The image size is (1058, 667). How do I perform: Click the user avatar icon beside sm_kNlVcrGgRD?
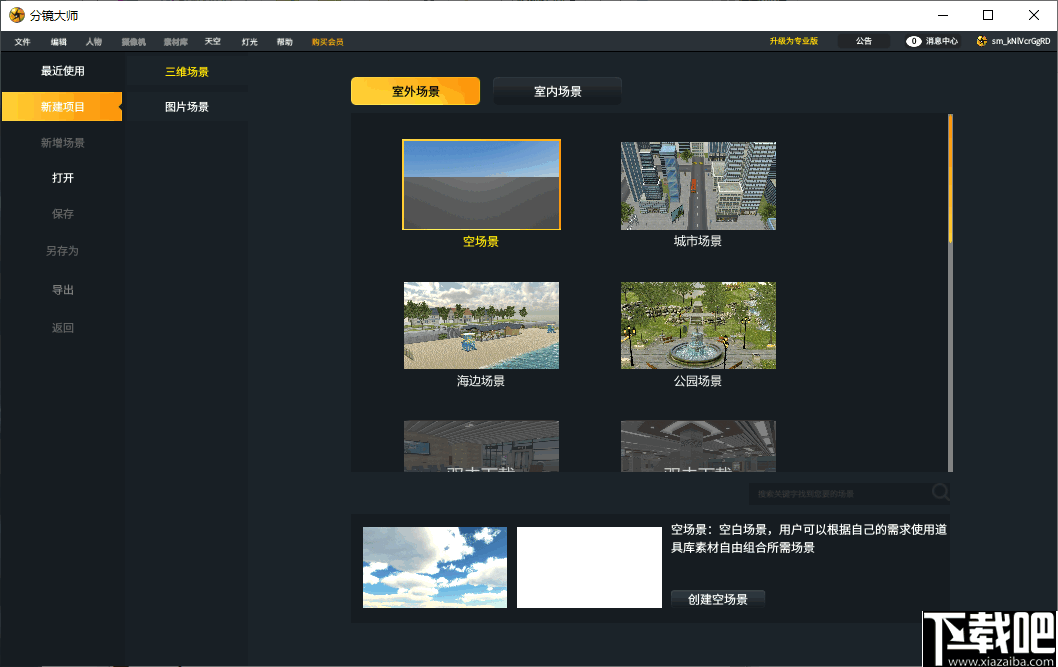pyautogui.click(x=982, y=41)
